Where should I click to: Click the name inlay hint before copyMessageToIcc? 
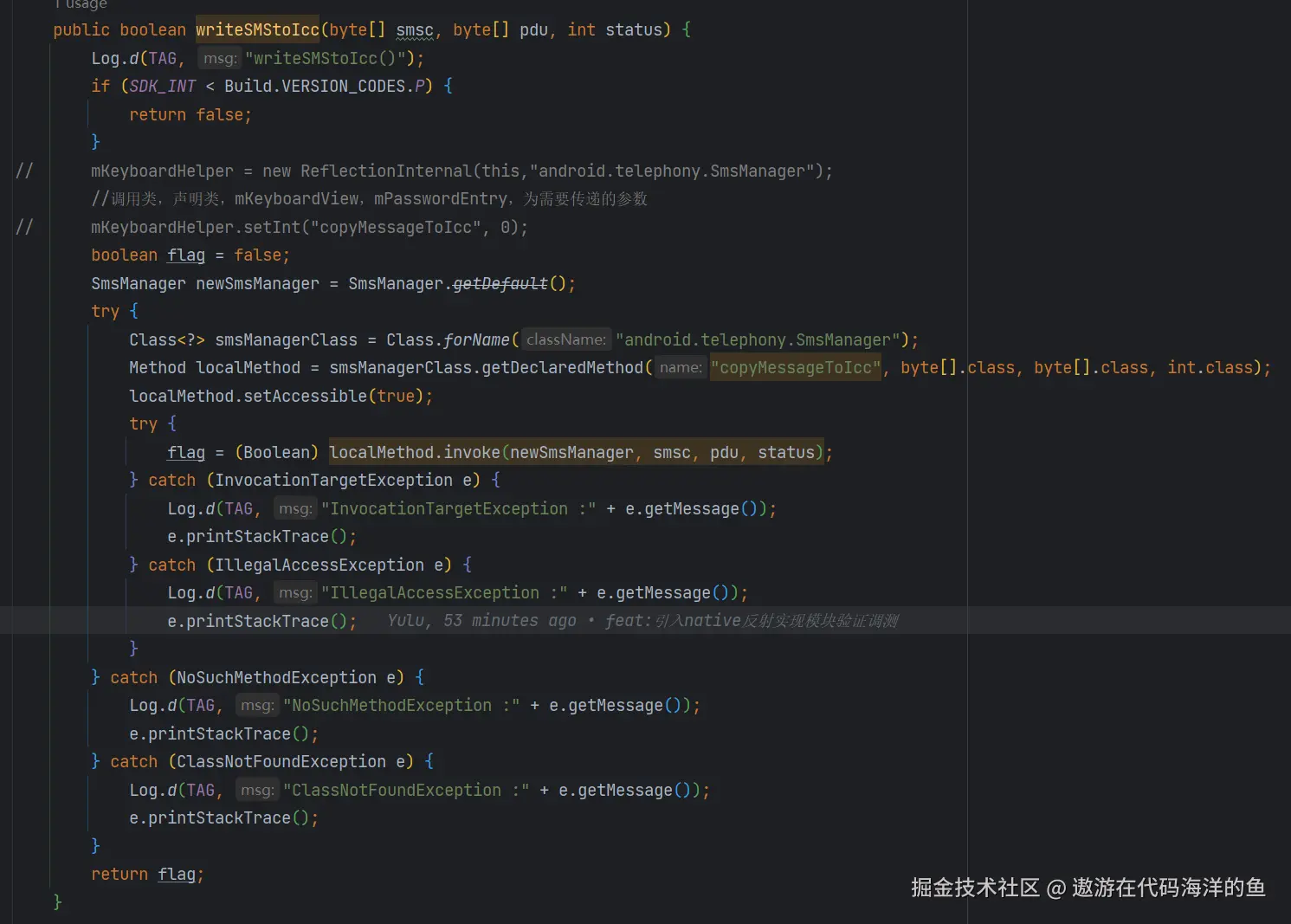(680, 368)
